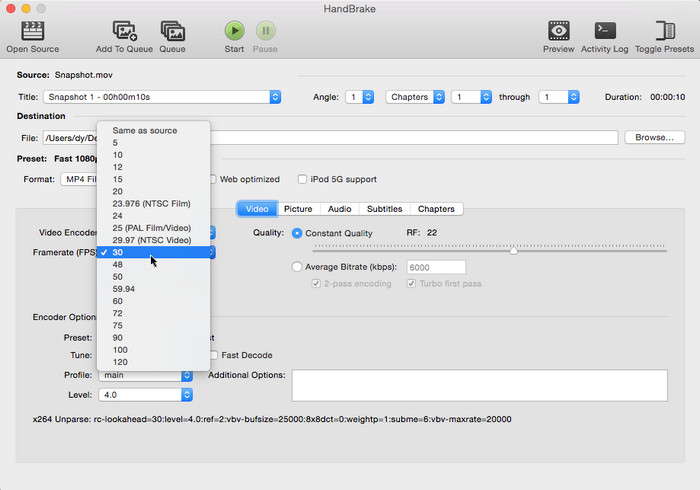The width and height of the screenshot is (700, 490).
Task: Select Average Bitrate radio button
Action: click(x=297, y=267)
